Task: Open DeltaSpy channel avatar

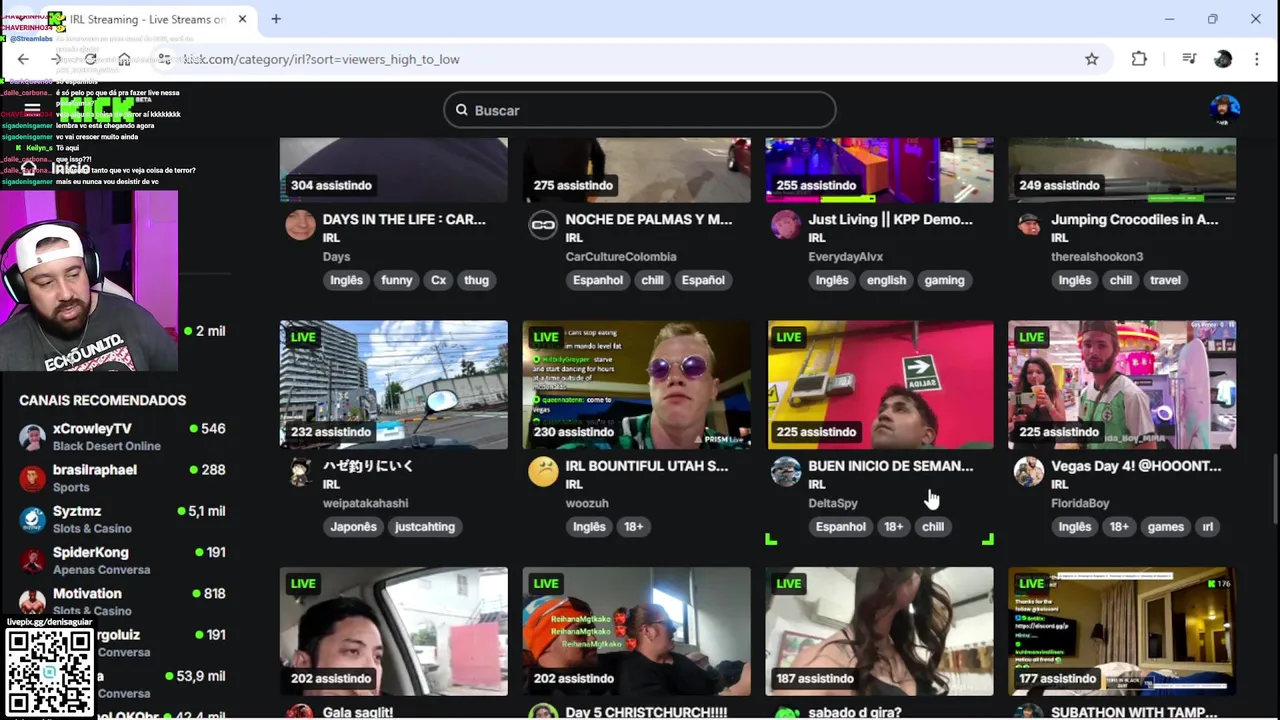Action: (x=786, y=471)
